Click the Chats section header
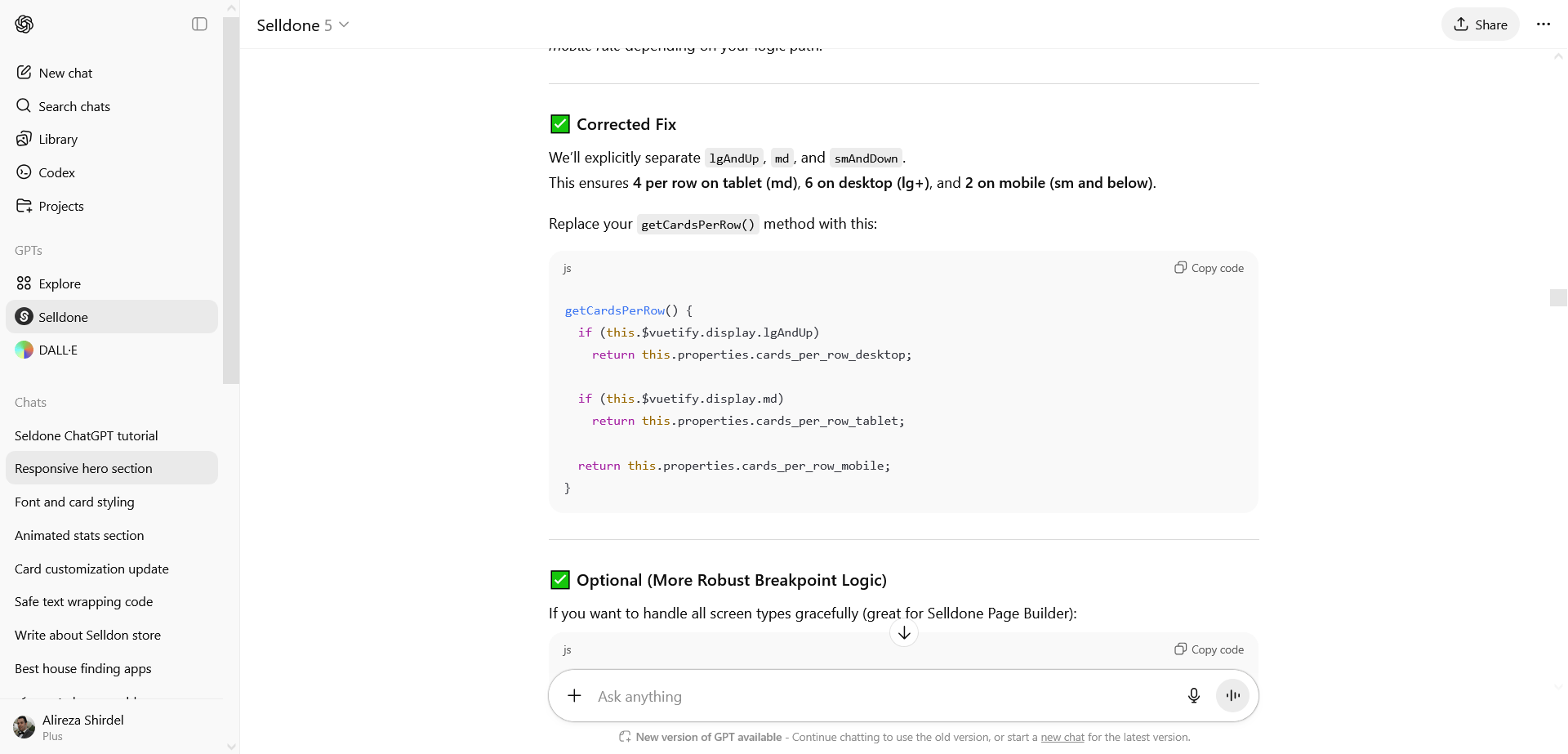 30,402
